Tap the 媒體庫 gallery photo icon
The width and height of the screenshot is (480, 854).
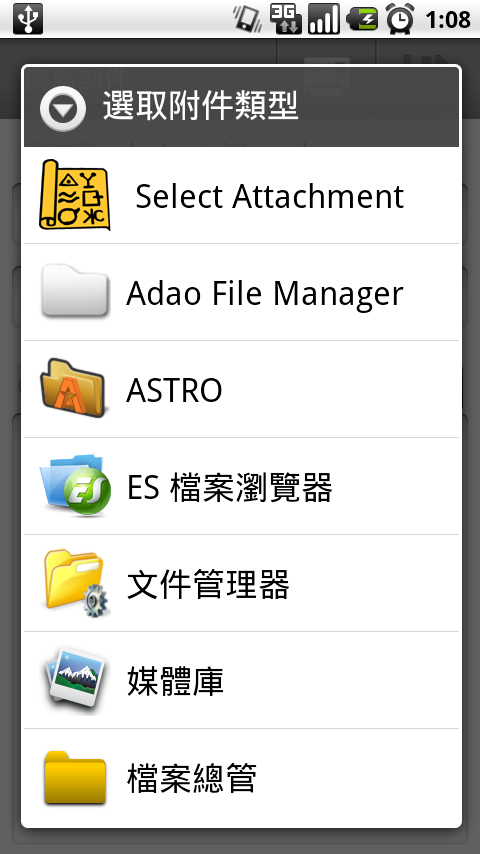75,680
